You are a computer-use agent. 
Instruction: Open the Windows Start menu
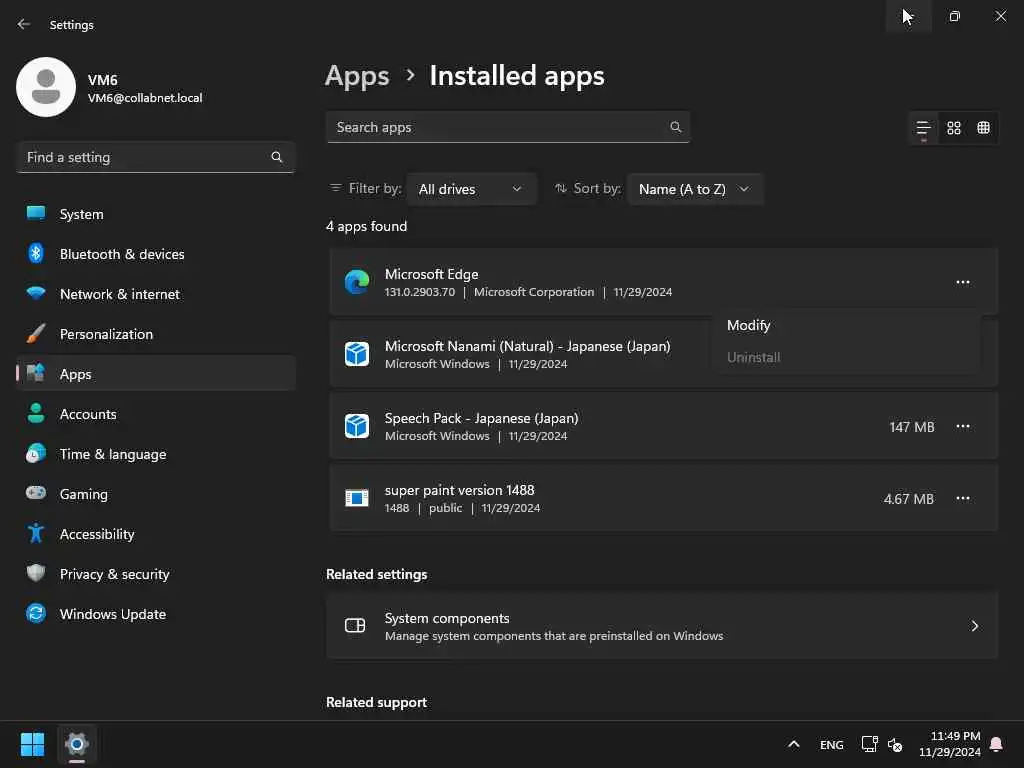32,744
